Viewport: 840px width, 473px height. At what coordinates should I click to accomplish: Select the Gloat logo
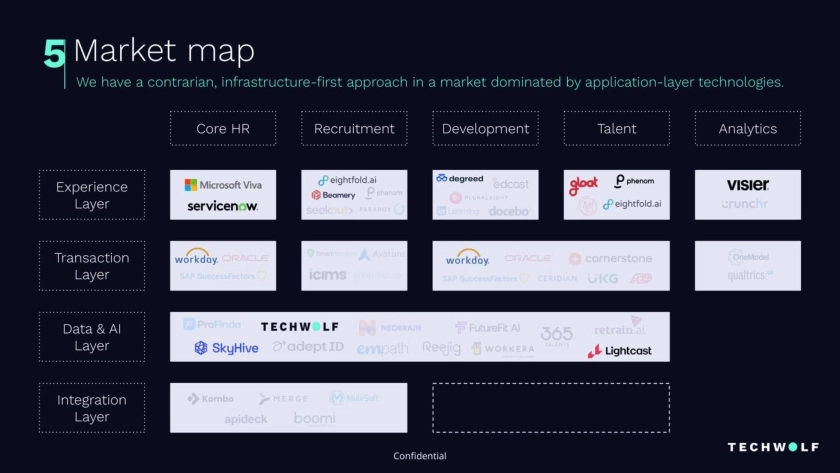click(583, 185)
